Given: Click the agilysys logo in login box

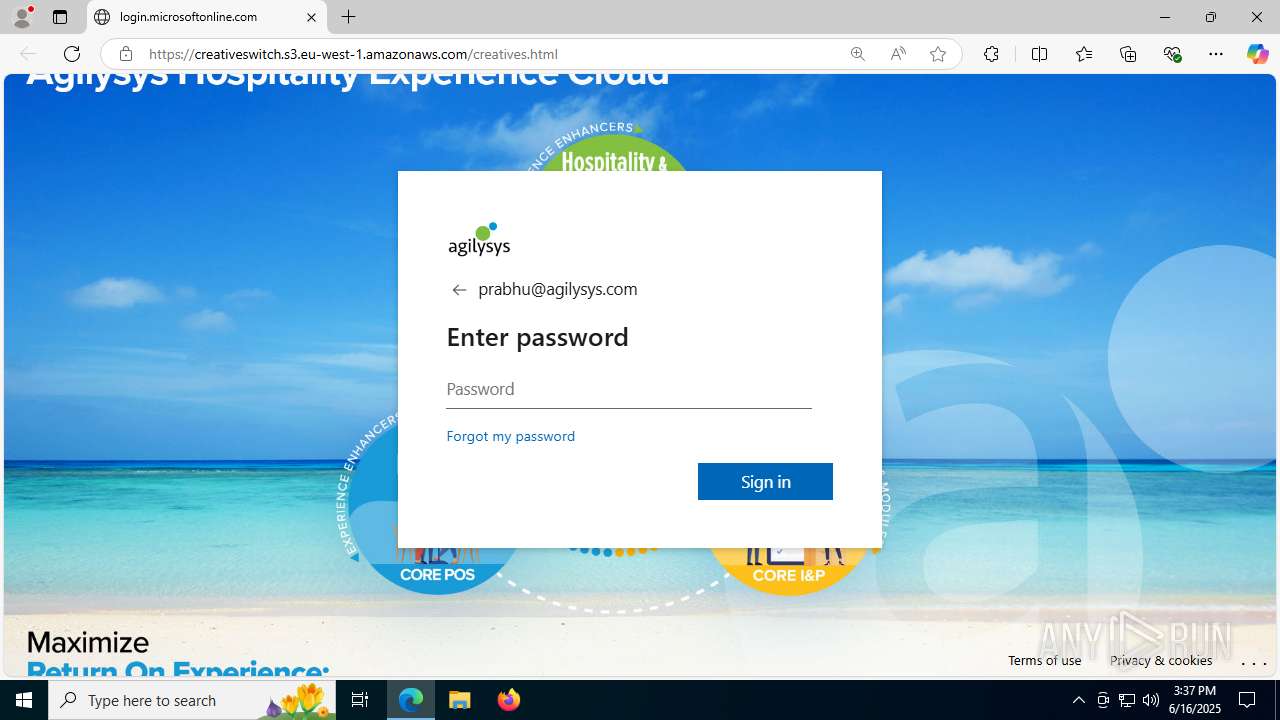Looking at the screenshot, I should (479, 240).
